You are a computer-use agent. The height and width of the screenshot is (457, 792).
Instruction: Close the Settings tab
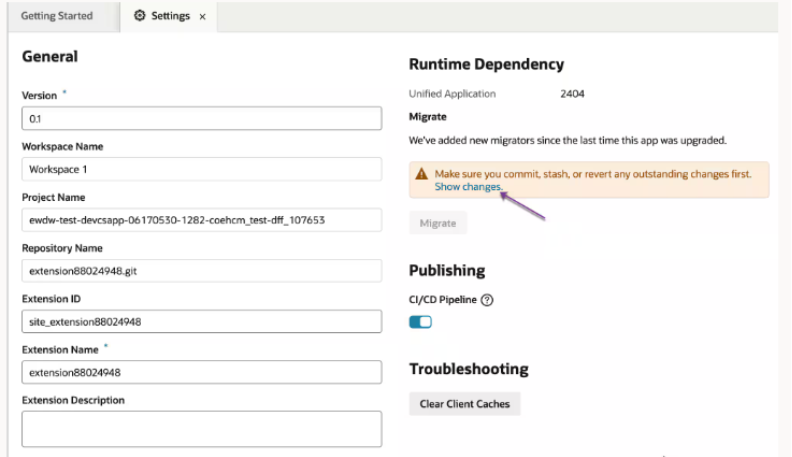[203, 17]
